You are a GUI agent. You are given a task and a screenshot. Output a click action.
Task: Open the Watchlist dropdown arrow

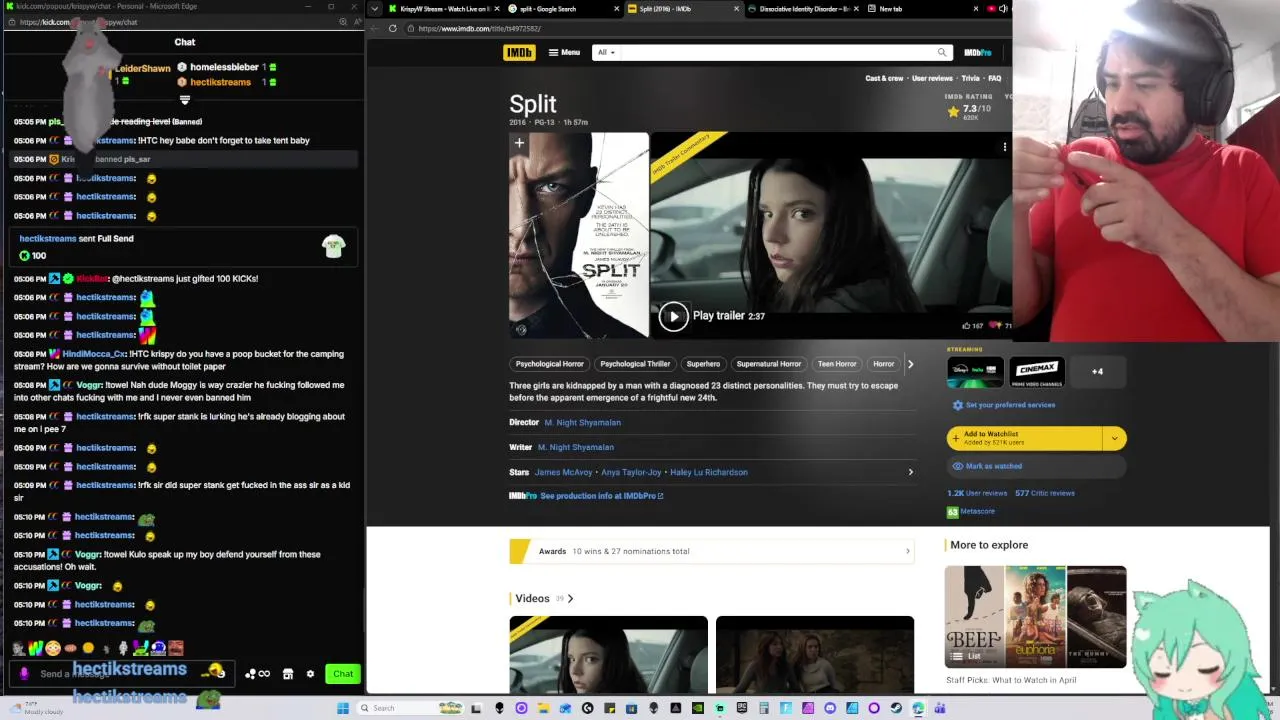point(1114,438)
